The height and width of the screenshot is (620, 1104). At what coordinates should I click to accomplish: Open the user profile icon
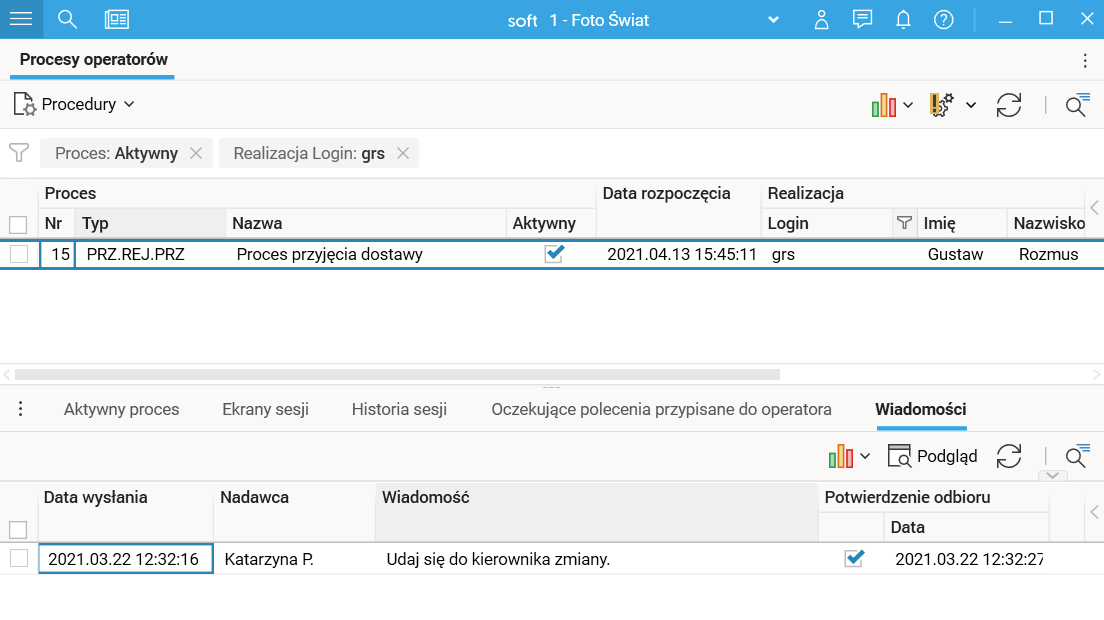[x=822, y=19]
